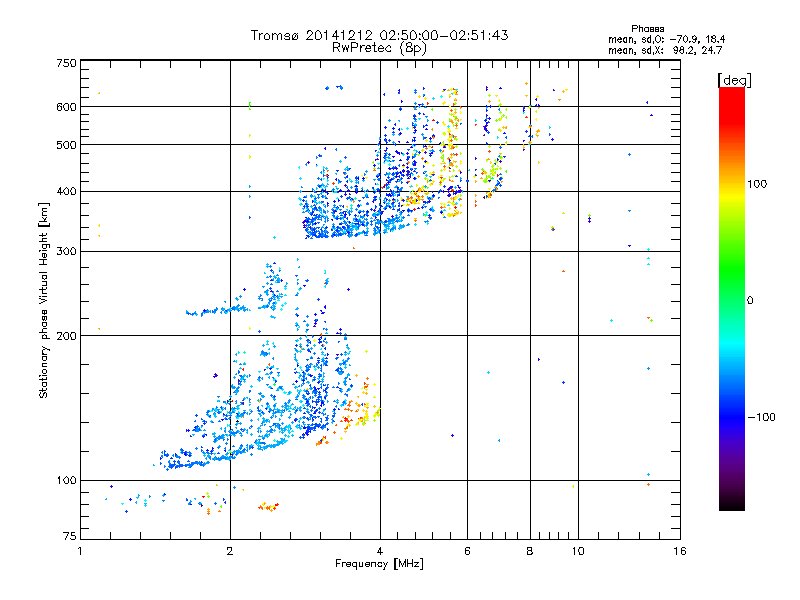This screenshot has width=800, height=600.
Task: Click the x-axis tick label '16'
Action: point(680,551)
